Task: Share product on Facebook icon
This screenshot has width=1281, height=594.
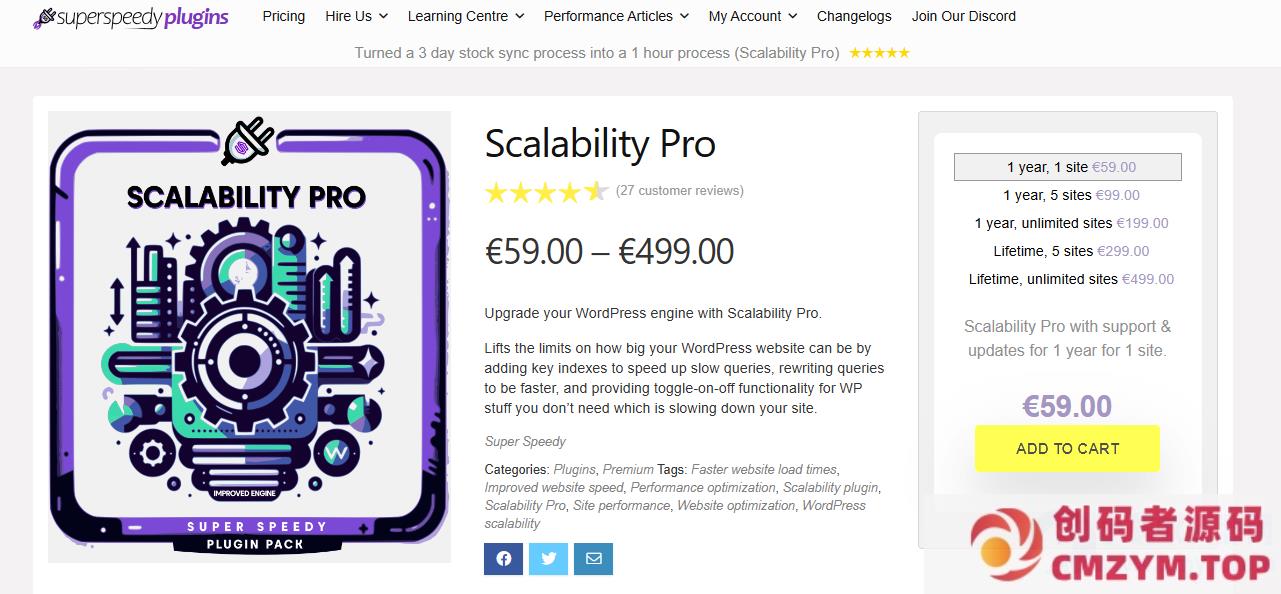Action: tap(503, 559)
